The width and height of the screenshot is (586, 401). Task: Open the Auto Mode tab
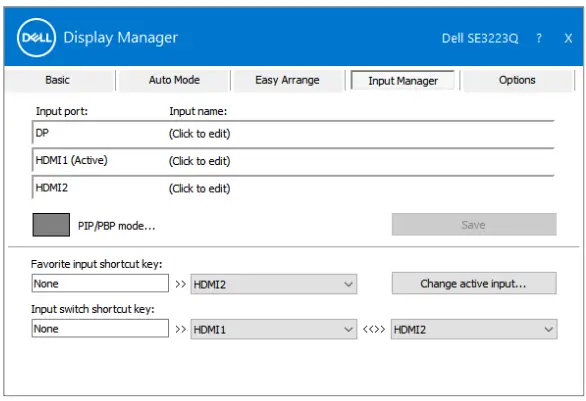point(174,80)
